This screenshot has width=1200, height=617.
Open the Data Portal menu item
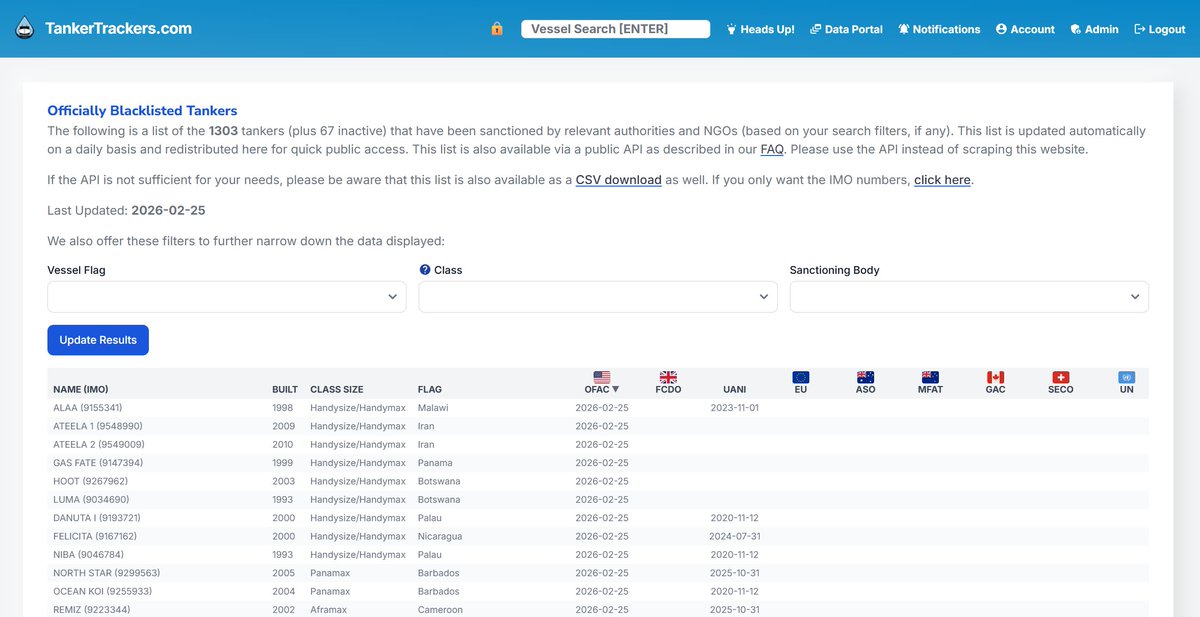click(x=846, y=29)
